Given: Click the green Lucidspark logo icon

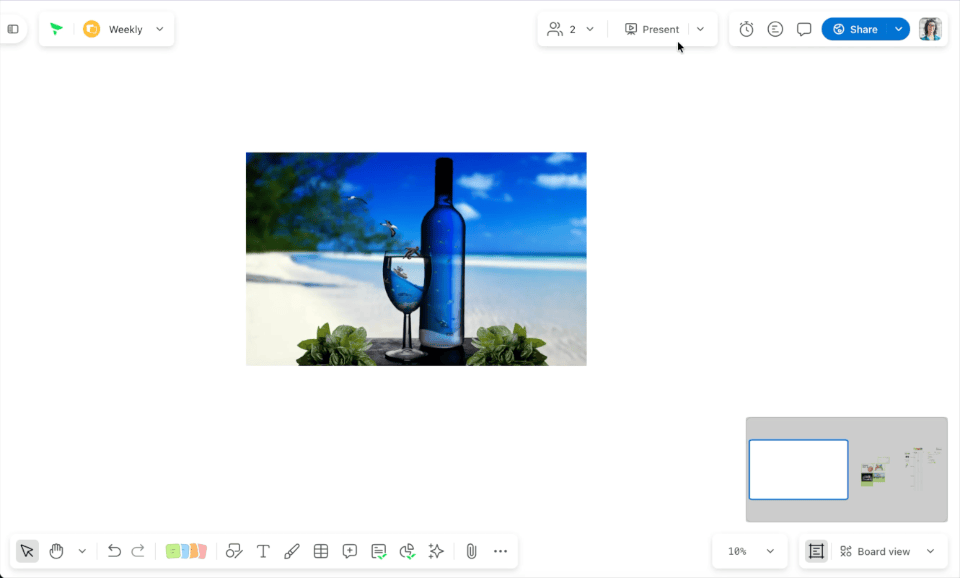Looking at the screenshot, I should [x=56, y=29].
